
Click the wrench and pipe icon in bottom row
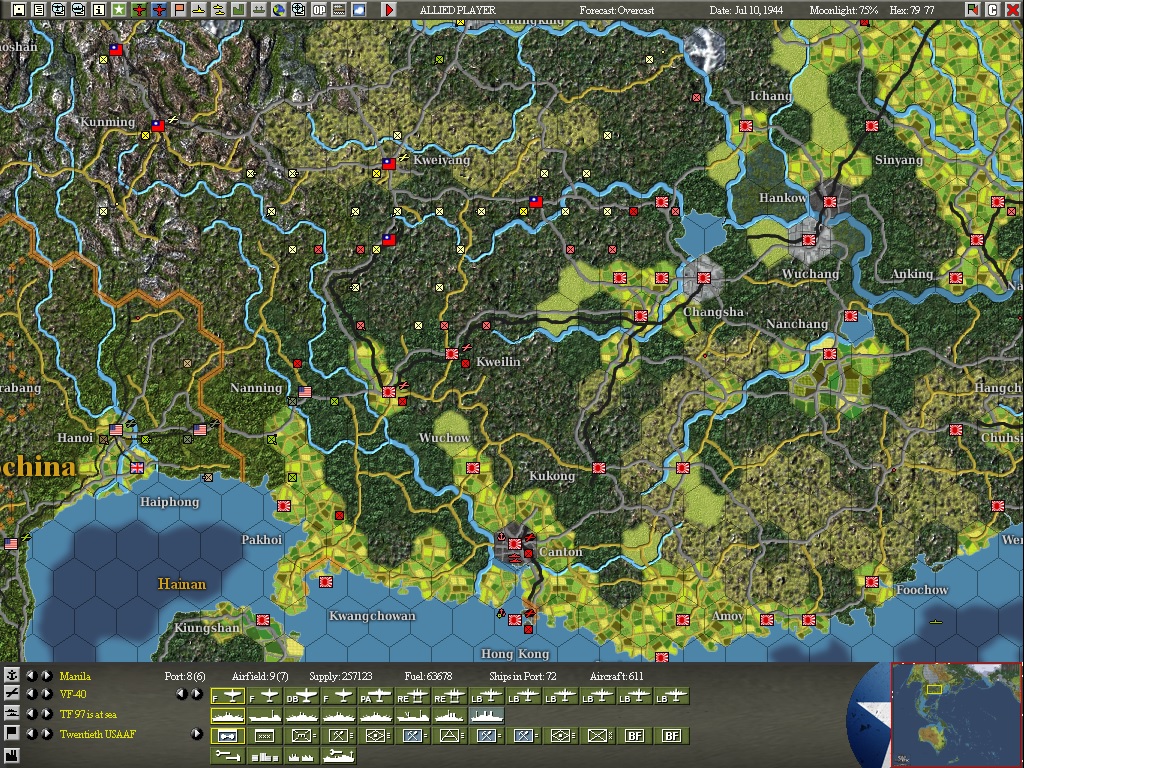coord(228,756)
